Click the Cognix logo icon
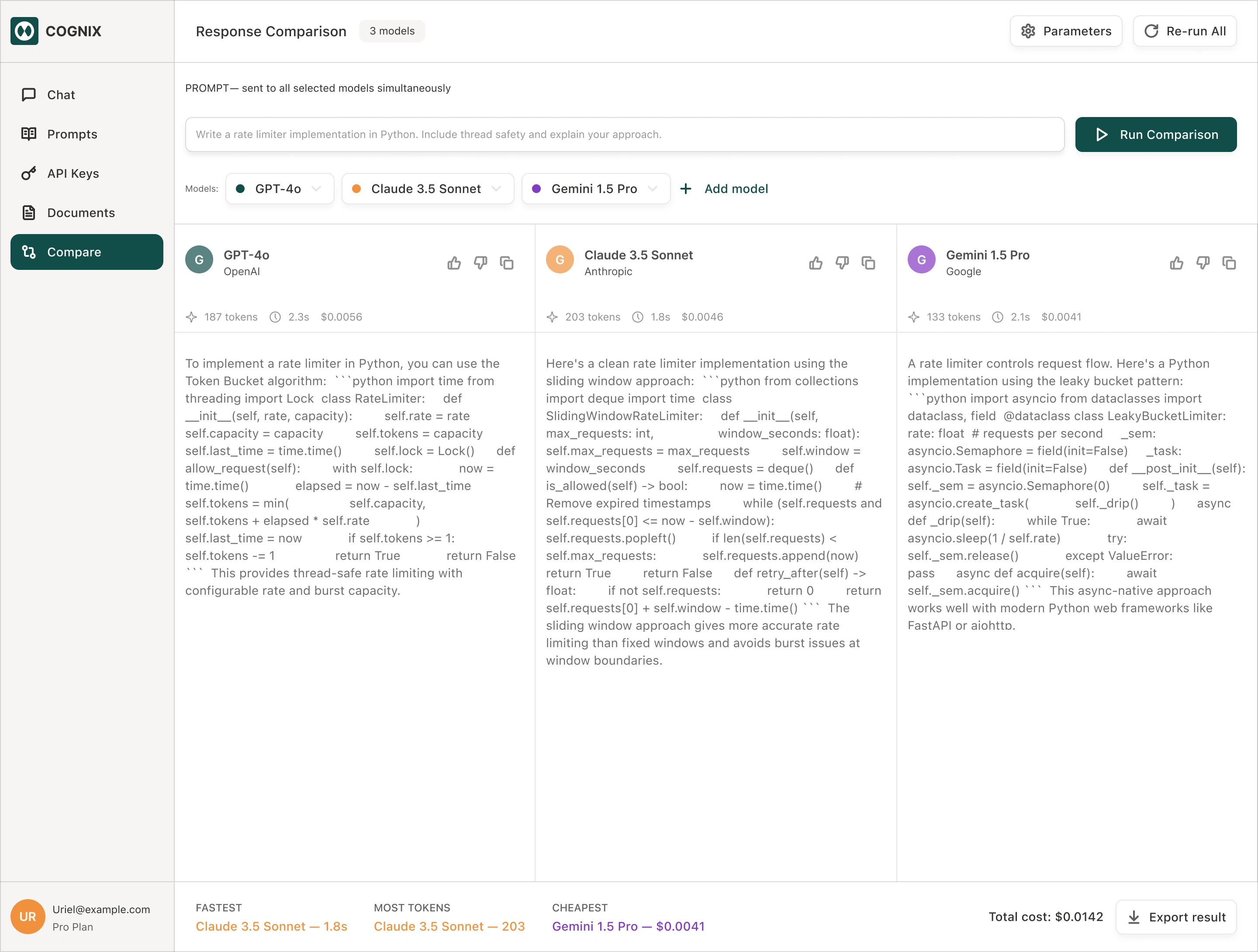Screen dimensions: 1258x952 pyautogui.click(x=24, y=31)
